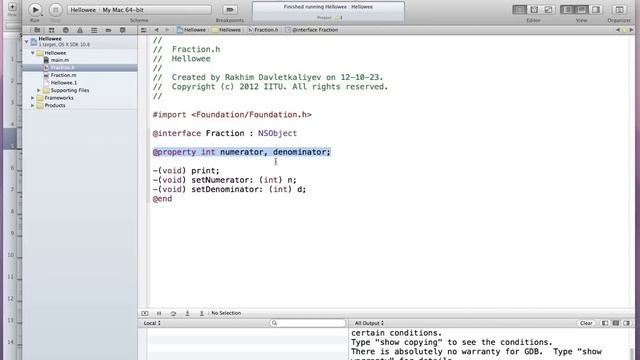Show the Symbol navigator

point(51,30)
